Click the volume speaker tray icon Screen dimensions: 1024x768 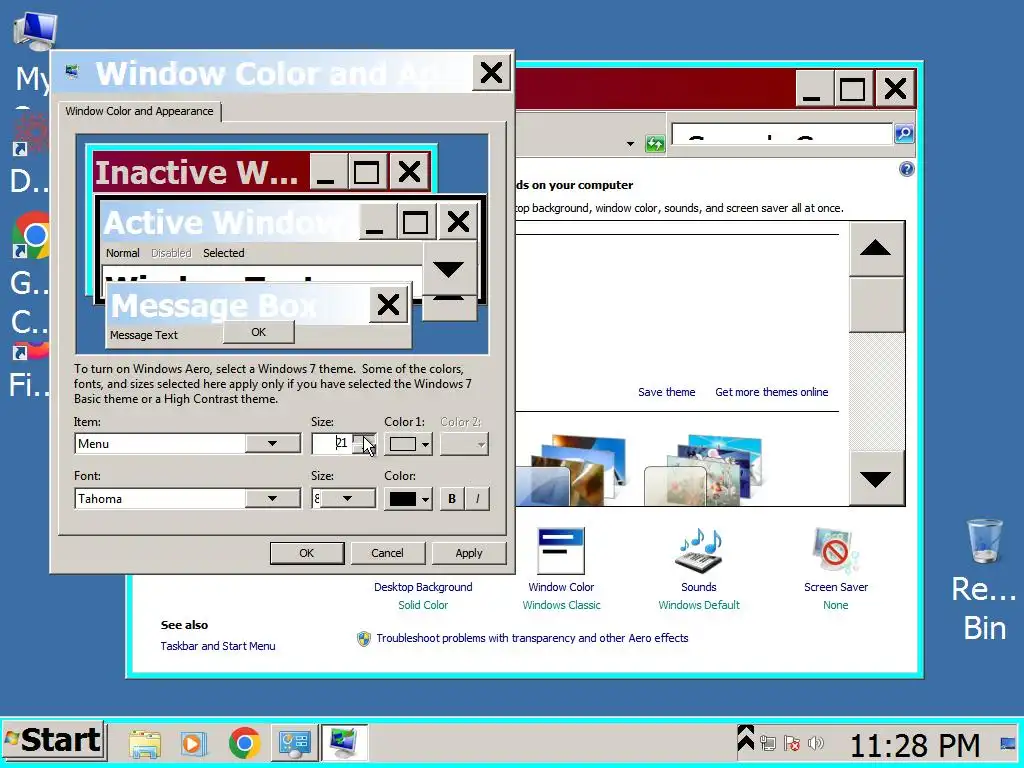coord(815,743)
